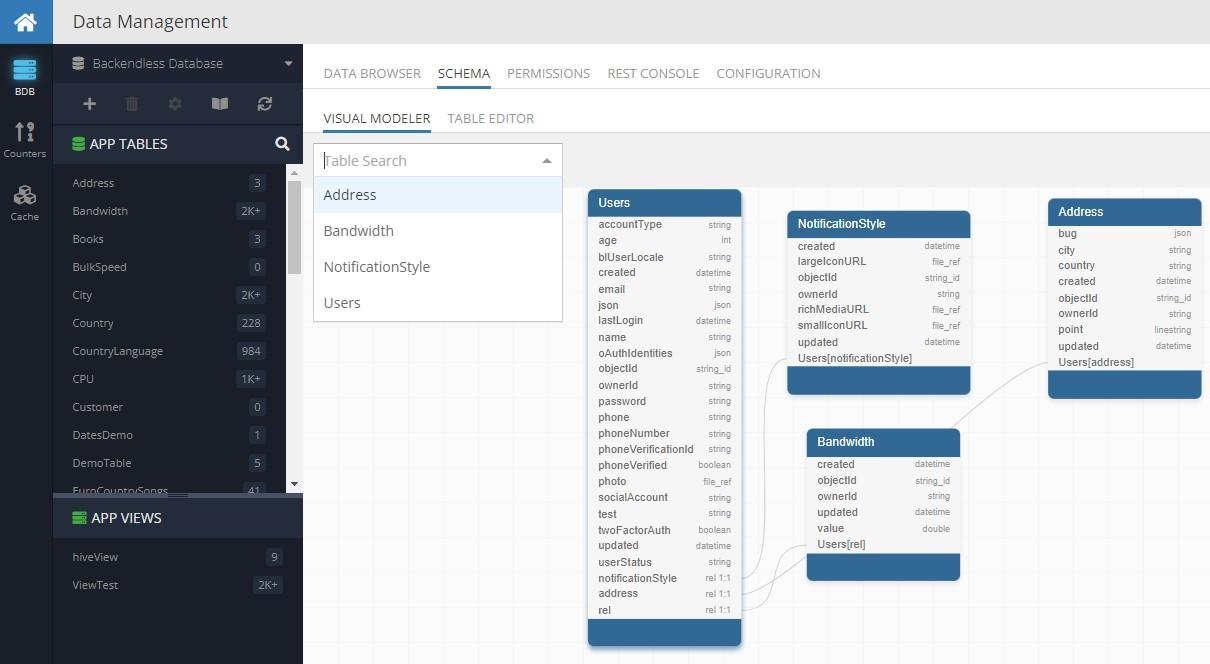The image size is (1210, 664).
Task: Select the Visual Modeler subtab
Action: pyautogui.click(x=377, y=118)
